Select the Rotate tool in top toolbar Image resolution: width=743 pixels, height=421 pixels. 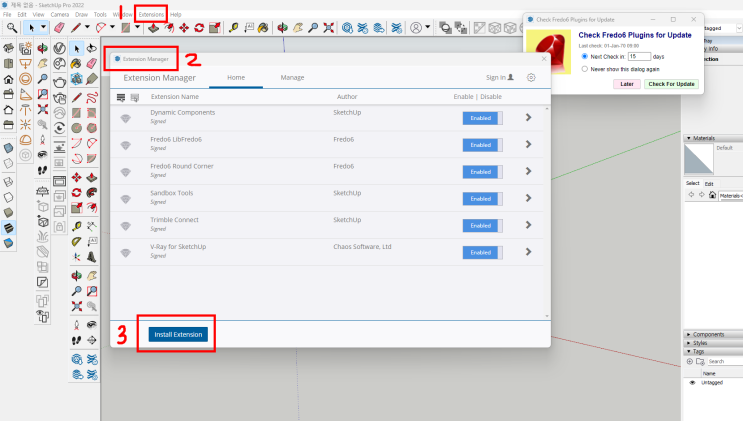click(x=199, y=28)
